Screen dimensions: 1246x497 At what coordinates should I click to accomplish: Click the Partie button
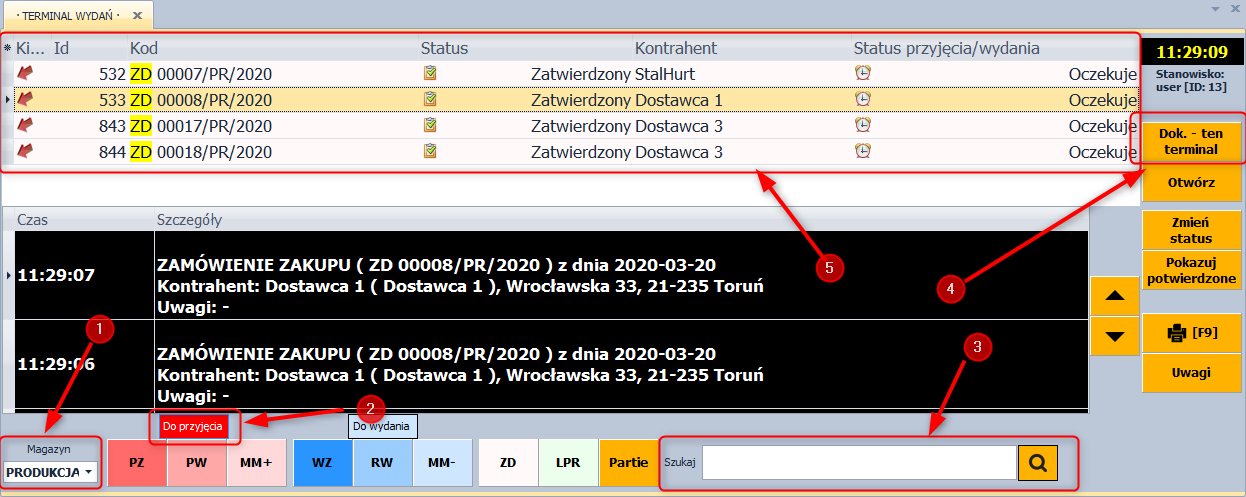click(x=627, y=463)
